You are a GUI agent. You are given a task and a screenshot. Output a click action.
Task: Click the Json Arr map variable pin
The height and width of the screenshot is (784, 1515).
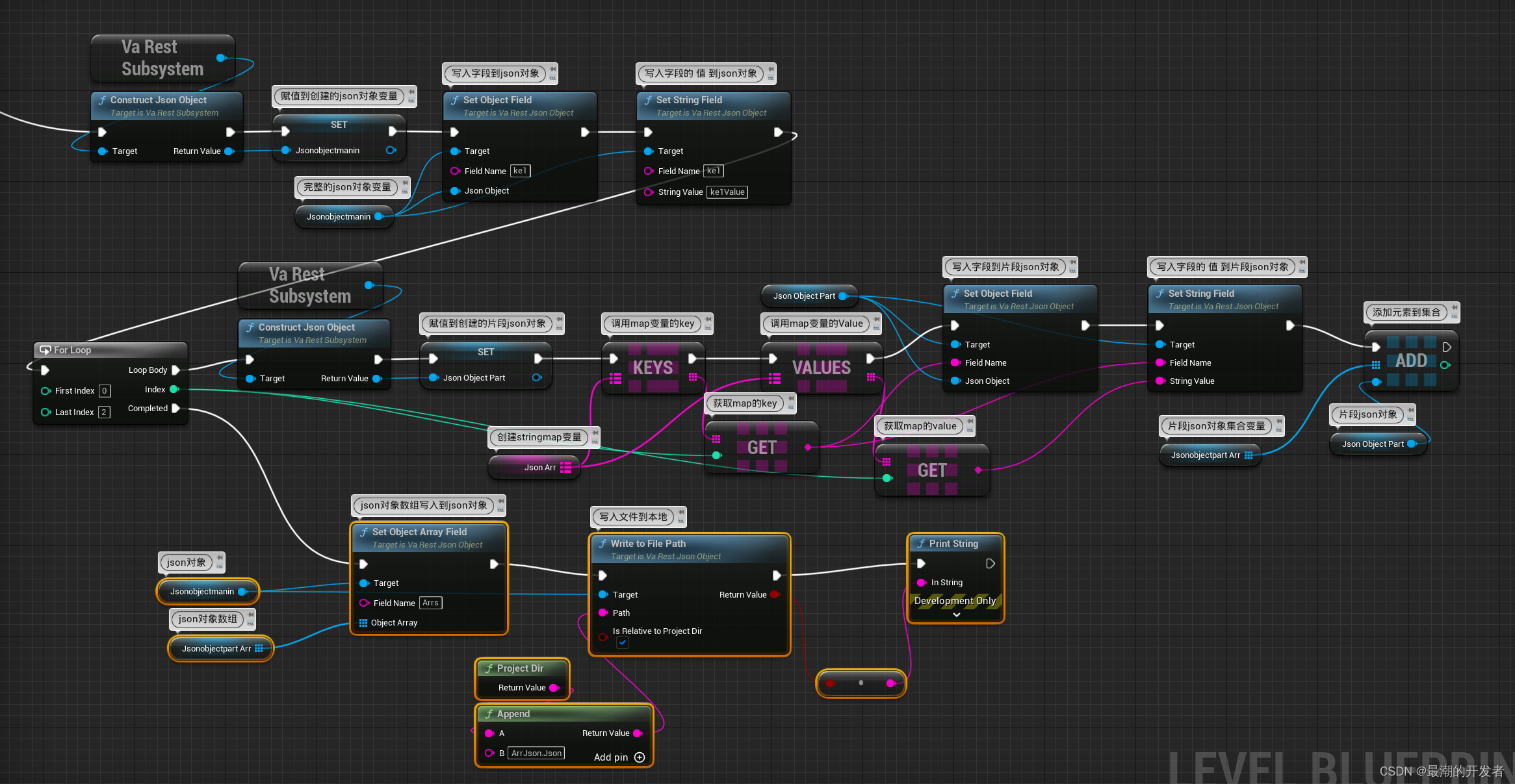[x=565, y=467]
